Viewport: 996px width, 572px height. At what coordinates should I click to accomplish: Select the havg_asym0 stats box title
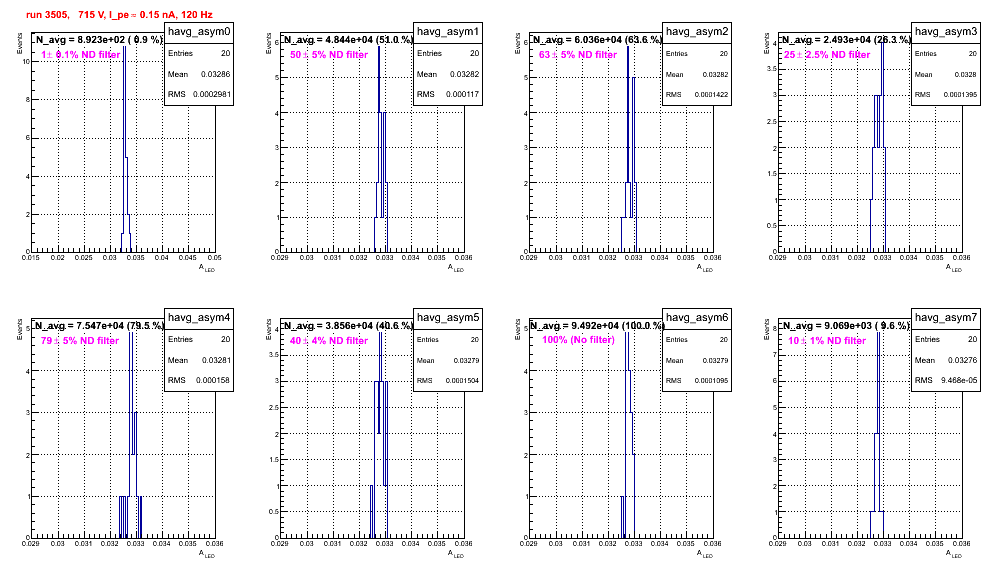199,32
